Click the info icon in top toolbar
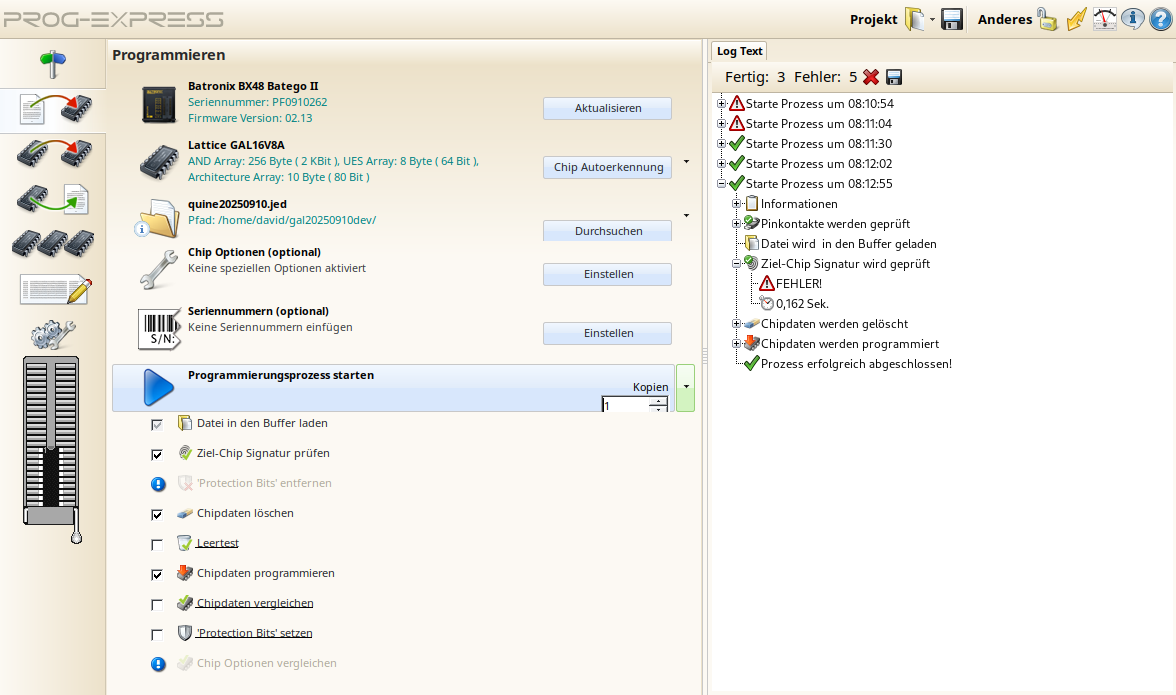This screenshot has width=1176, height=695. coord(1132,19)
